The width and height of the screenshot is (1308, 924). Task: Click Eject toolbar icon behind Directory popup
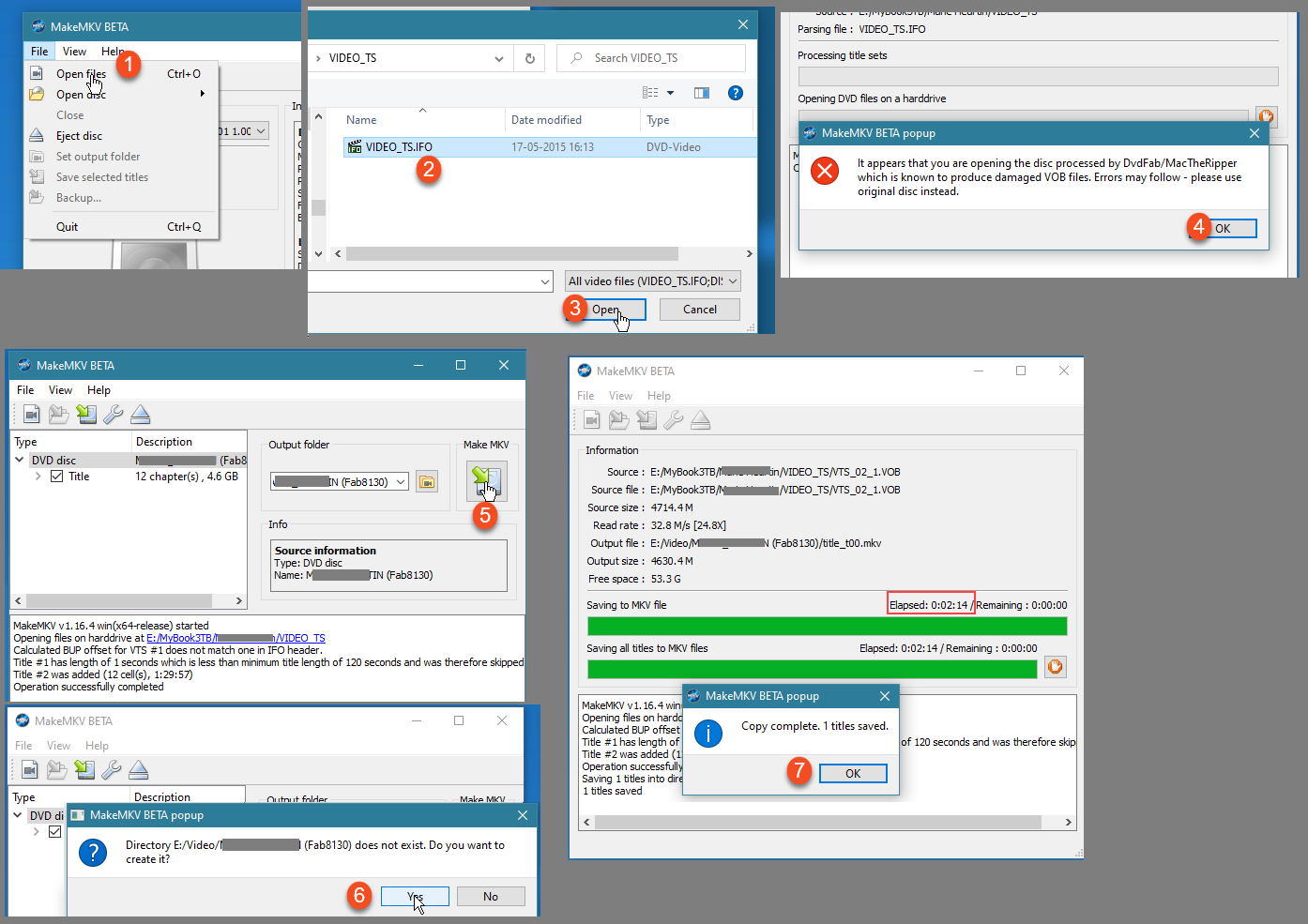139,769
